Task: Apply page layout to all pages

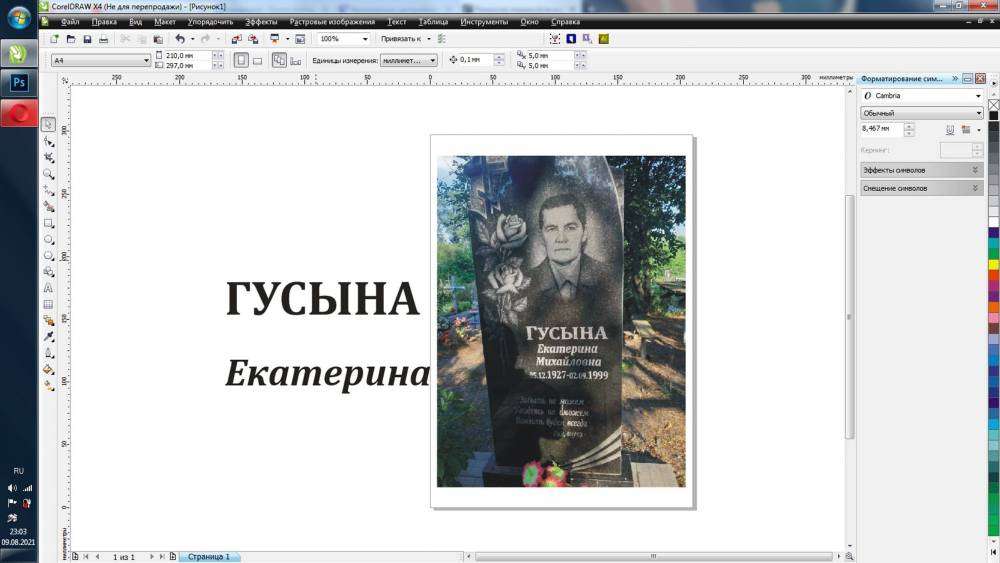Action: (279, 60)
